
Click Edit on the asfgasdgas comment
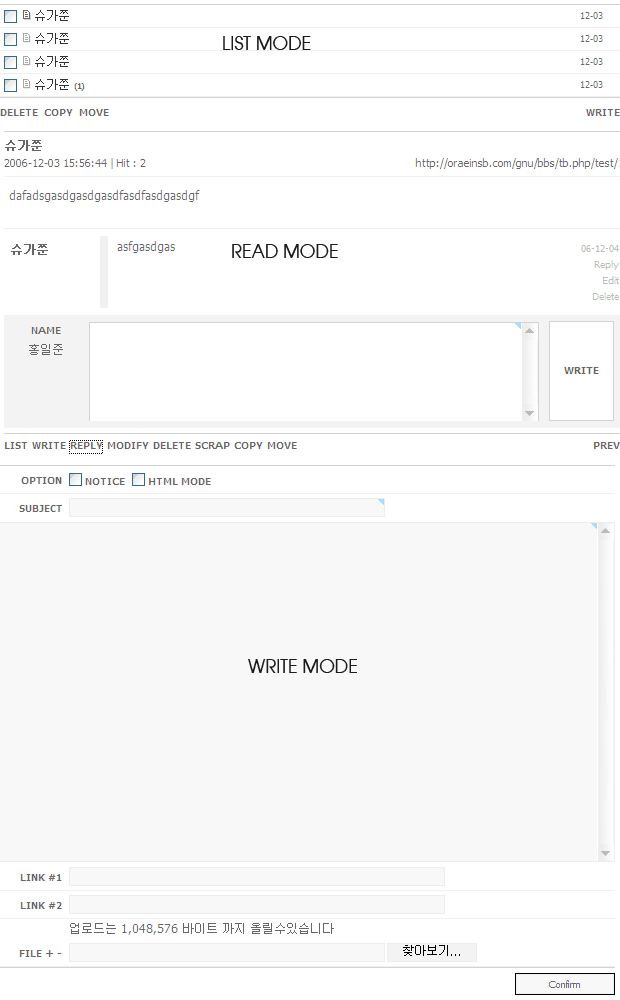pos(610,281)
